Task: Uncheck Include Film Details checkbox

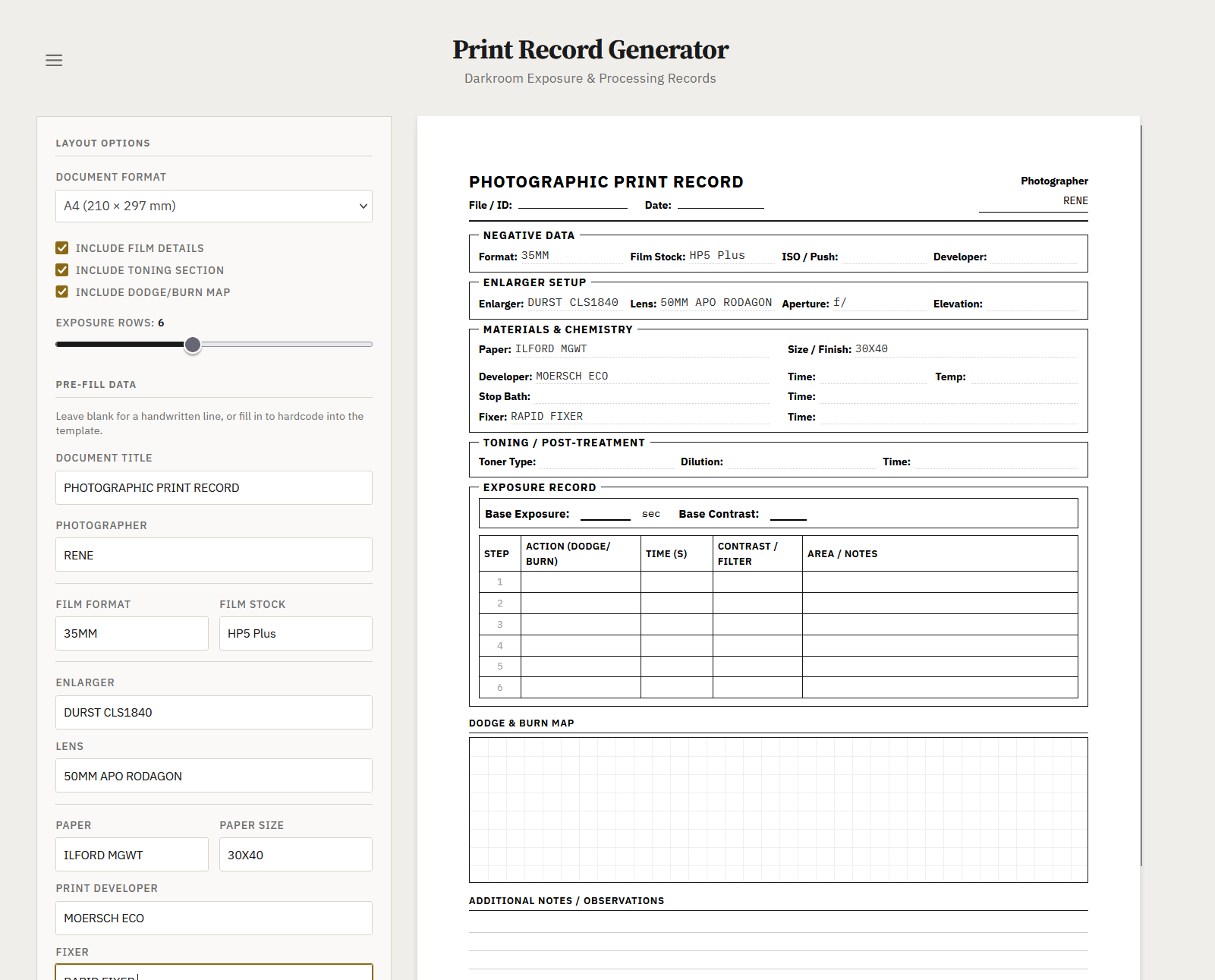Action: pyautogui.click(x=62, y=248)
